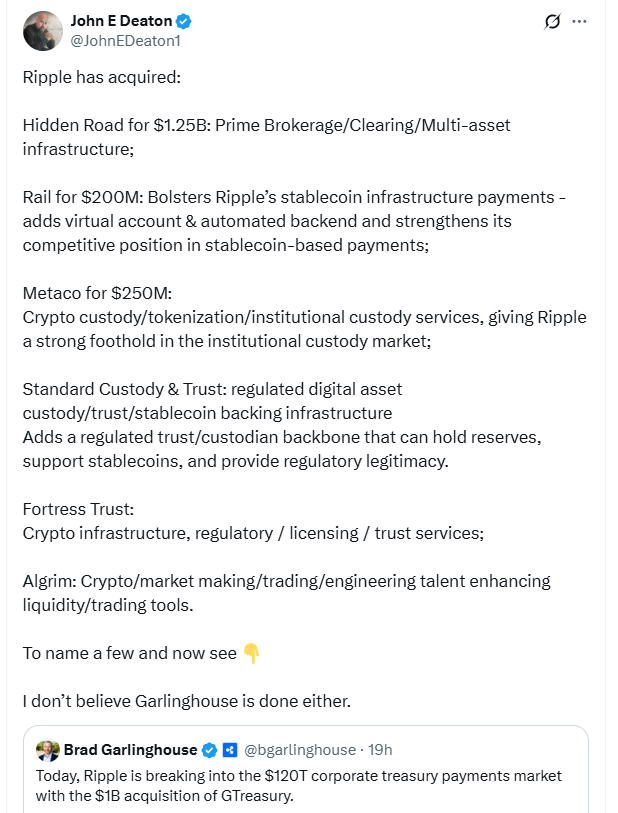This screenshot has width=618, height=813.
Task: Click the Grok icon in the post header
Action: 555,20
